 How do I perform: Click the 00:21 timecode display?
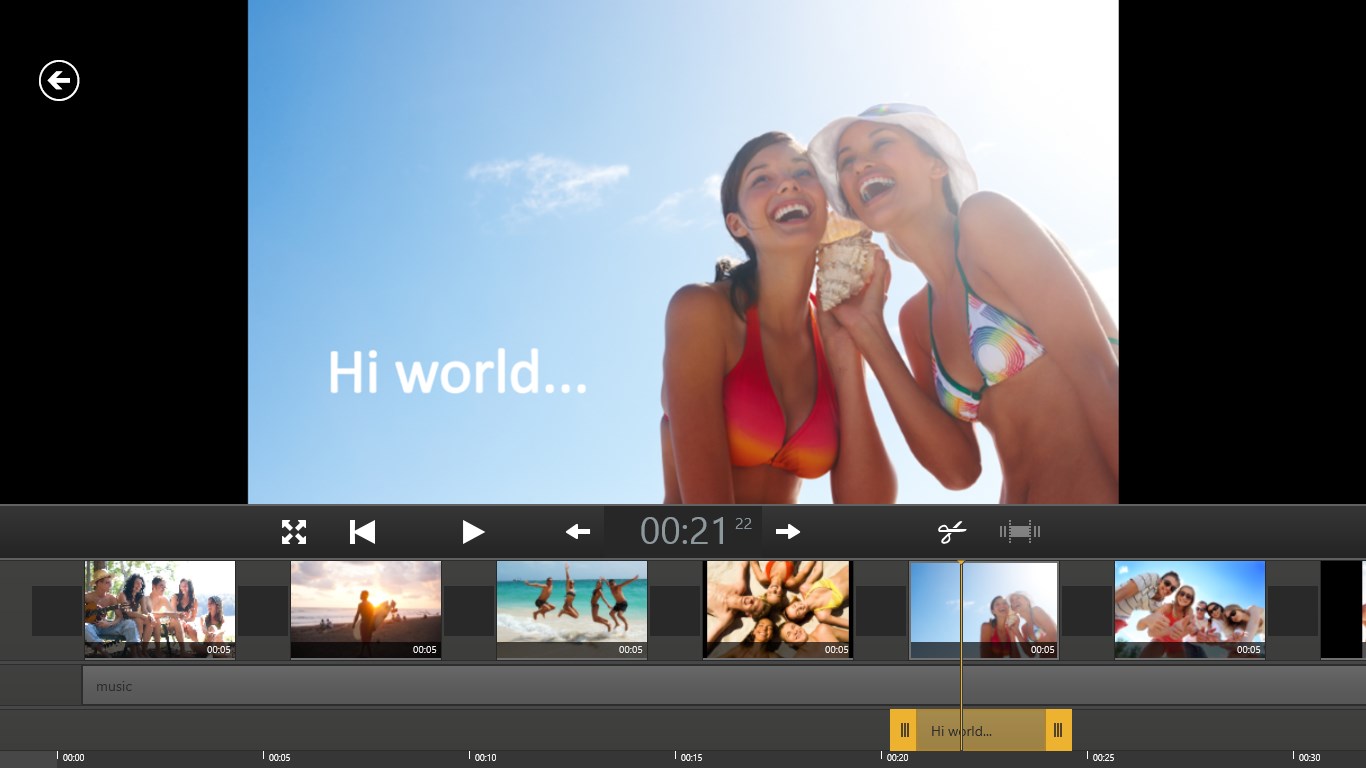[x=684, y=531]
